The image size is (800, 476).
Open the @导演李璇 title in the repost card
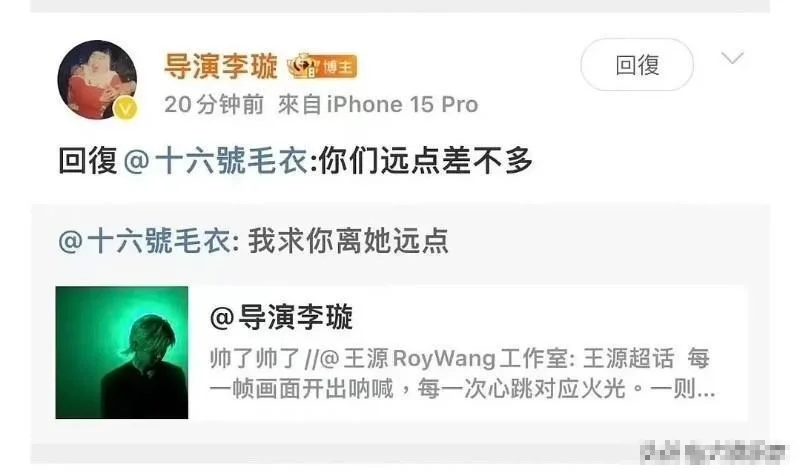[281, 317]
